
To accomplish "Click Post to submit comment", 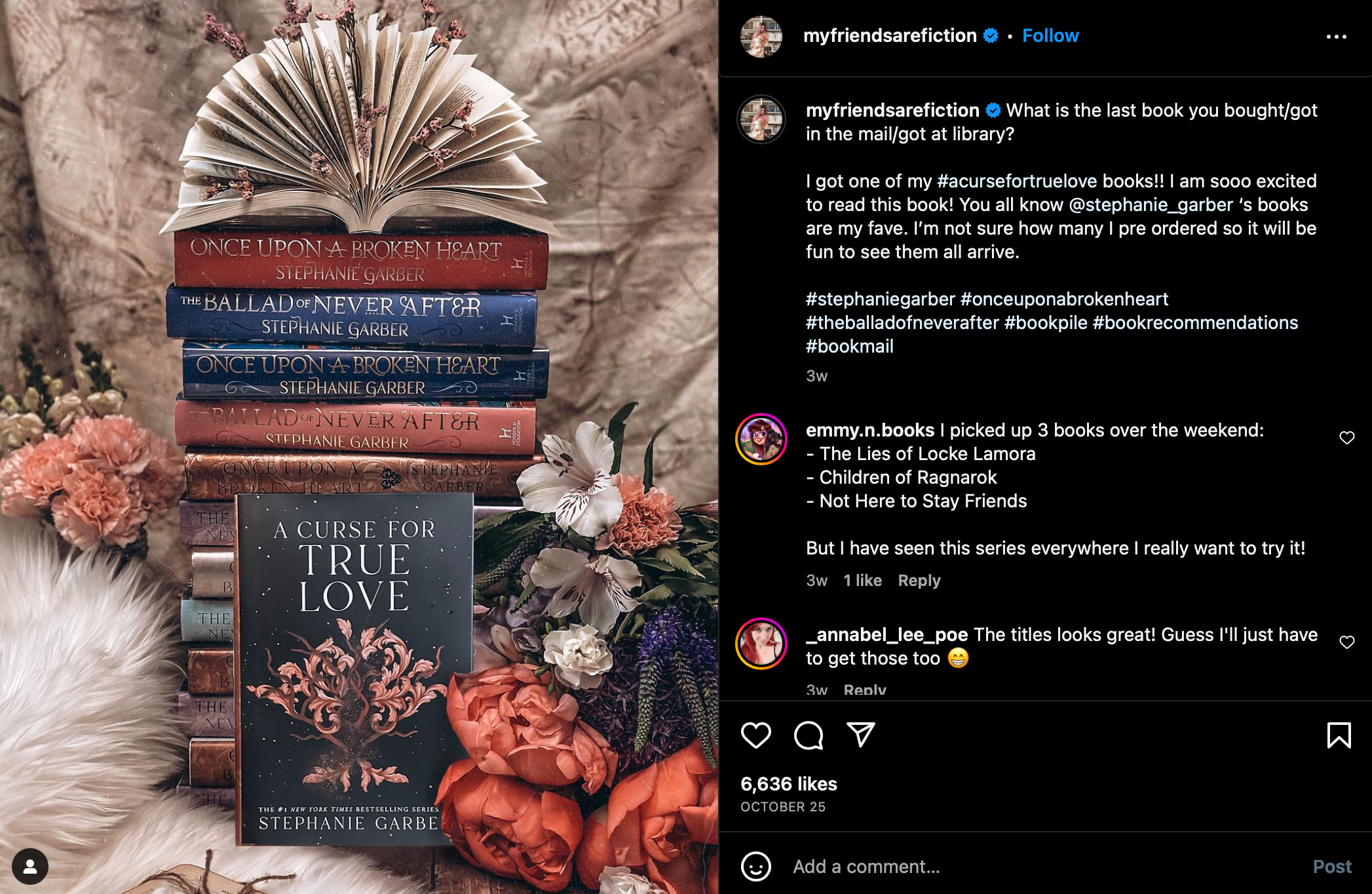I will [1332, 866].
